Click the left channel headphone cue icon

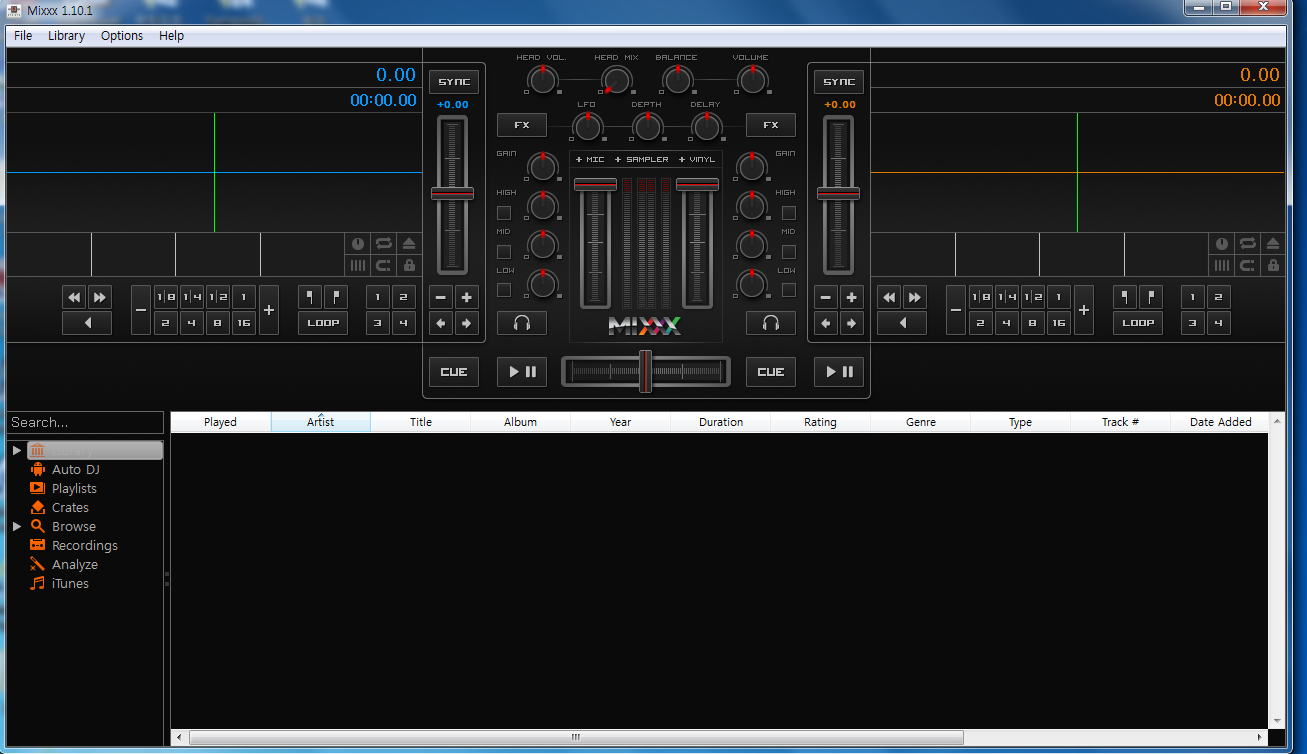tap(522, 323)
